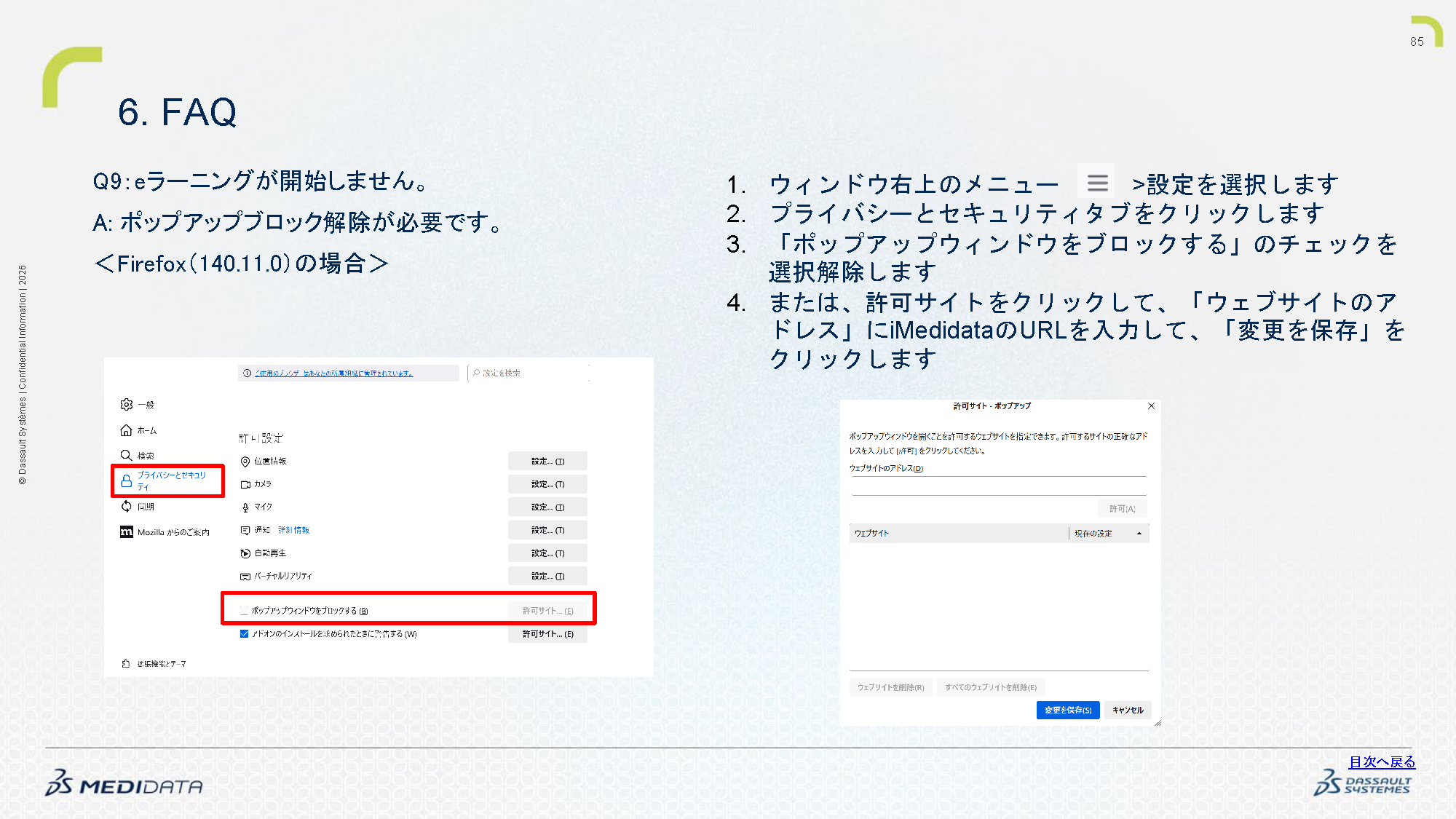Open 拡張機能とテーマ at sidebar bottom
Screen dimensions: 1456x819
pyautogui.click(x=154, y=664)
